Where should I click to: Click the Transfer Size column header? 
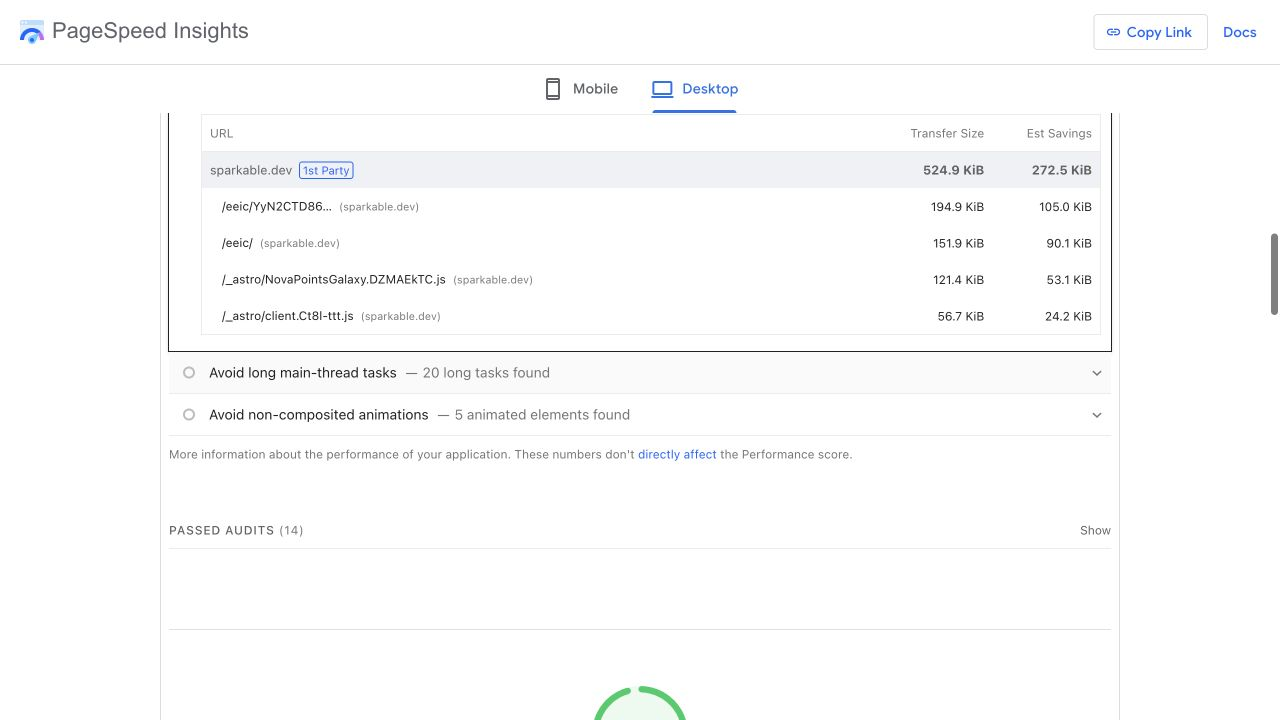[x=947, y=133]
